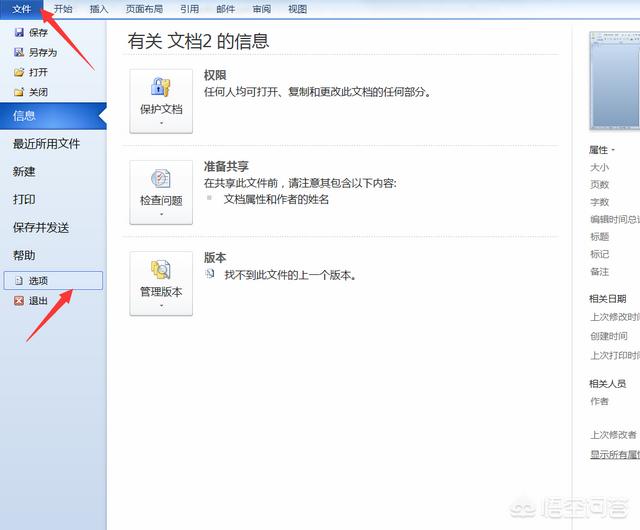
Task: Click the Check for Issues document icon
Action: click(161, 178)
